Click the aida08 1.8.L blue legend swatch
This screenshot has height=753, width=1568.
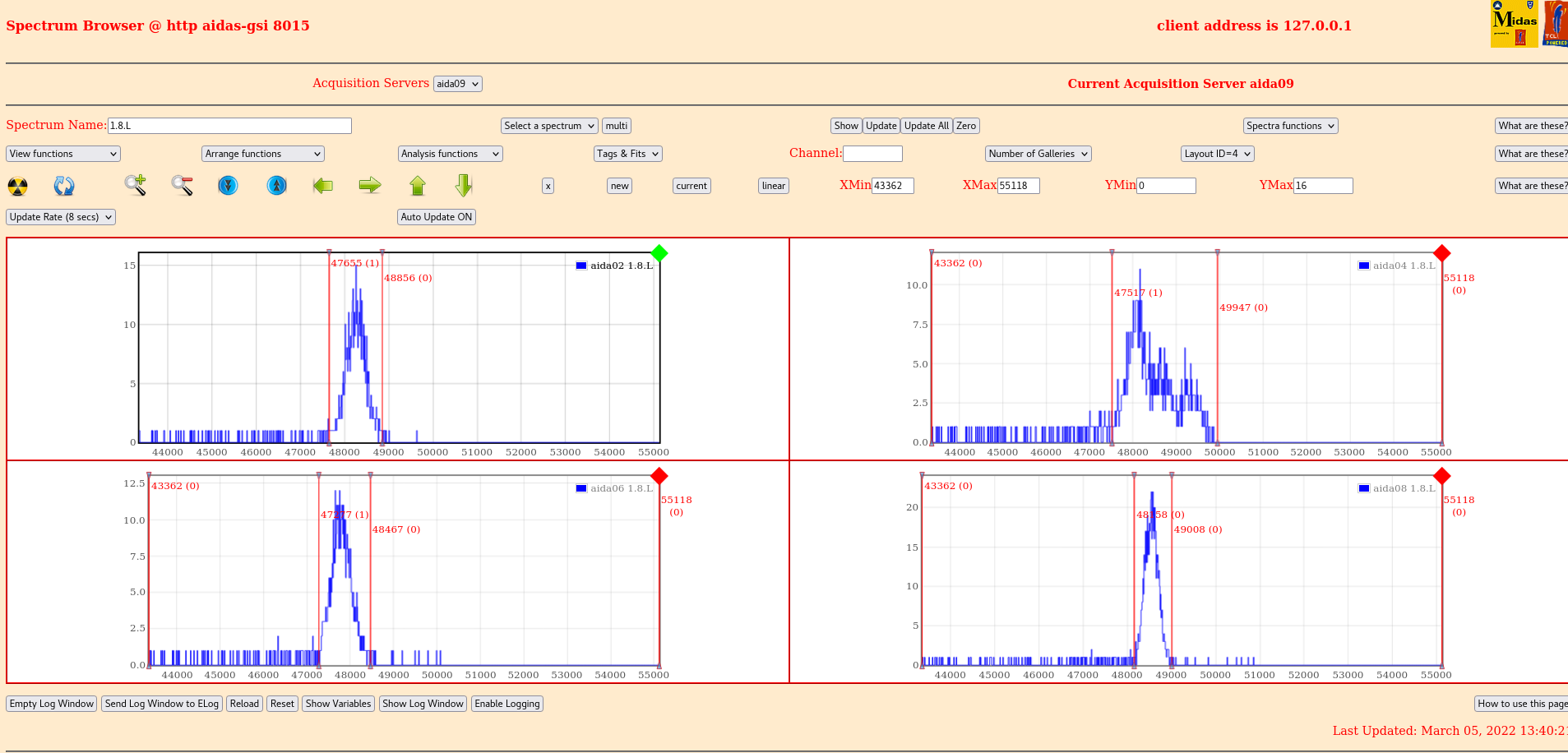(1364, 488)
